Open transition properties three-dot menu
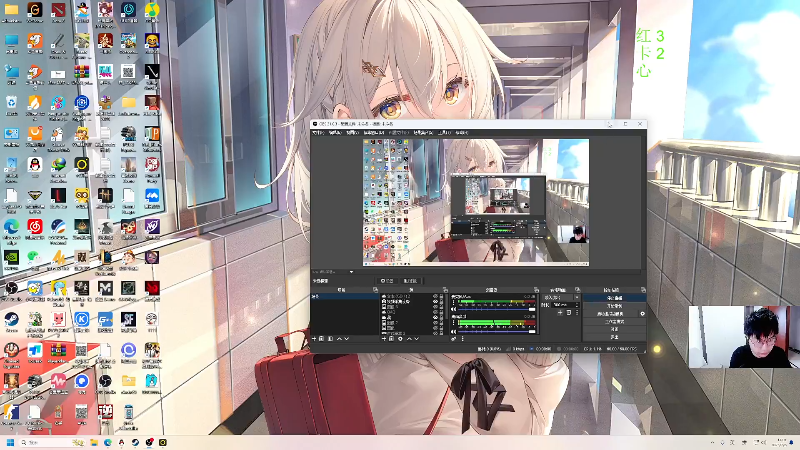Screen dimensions: 800x450 (x=577, y=313)
